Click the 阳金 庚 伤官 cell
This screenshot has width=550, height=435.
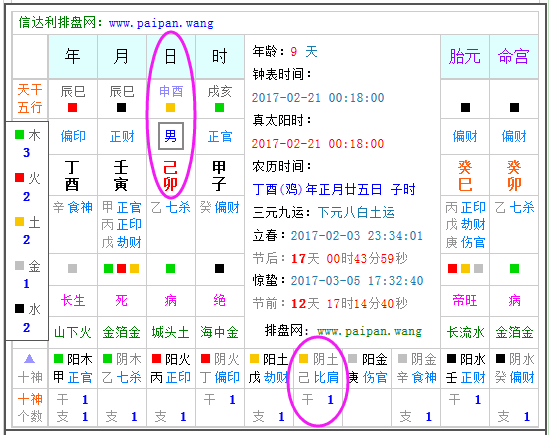coord(367,368)
